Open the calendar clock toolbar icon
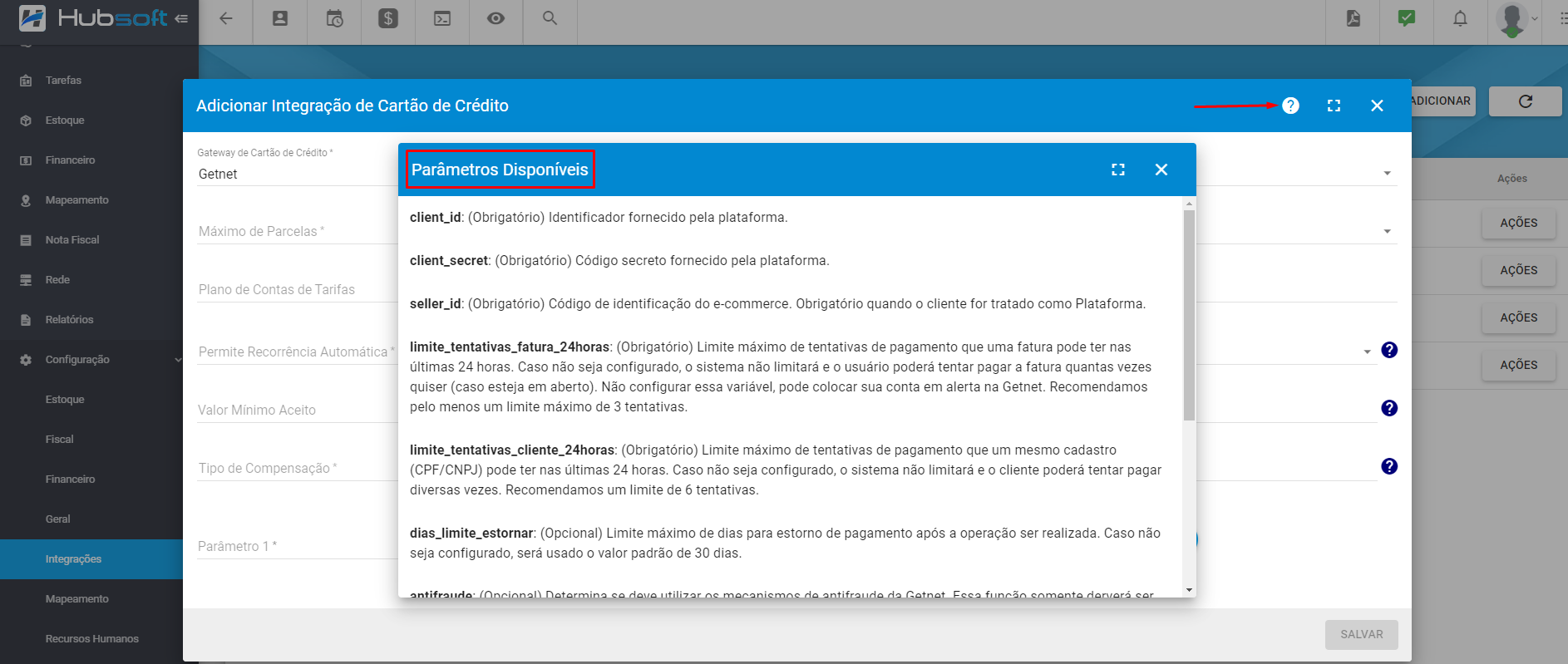Viewport: 1568px width, 664px height. point(334,18)
